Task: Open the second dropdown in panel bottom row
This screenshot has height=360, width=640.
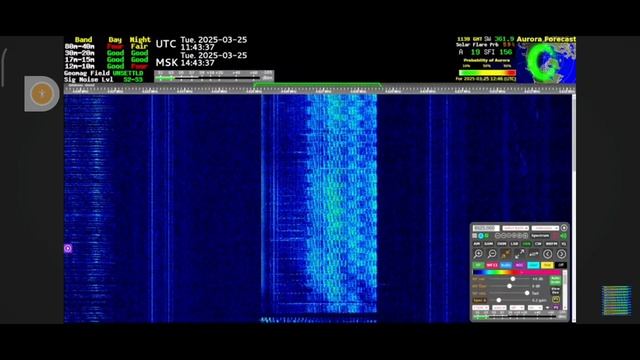Action: click(x=500, y=307)
